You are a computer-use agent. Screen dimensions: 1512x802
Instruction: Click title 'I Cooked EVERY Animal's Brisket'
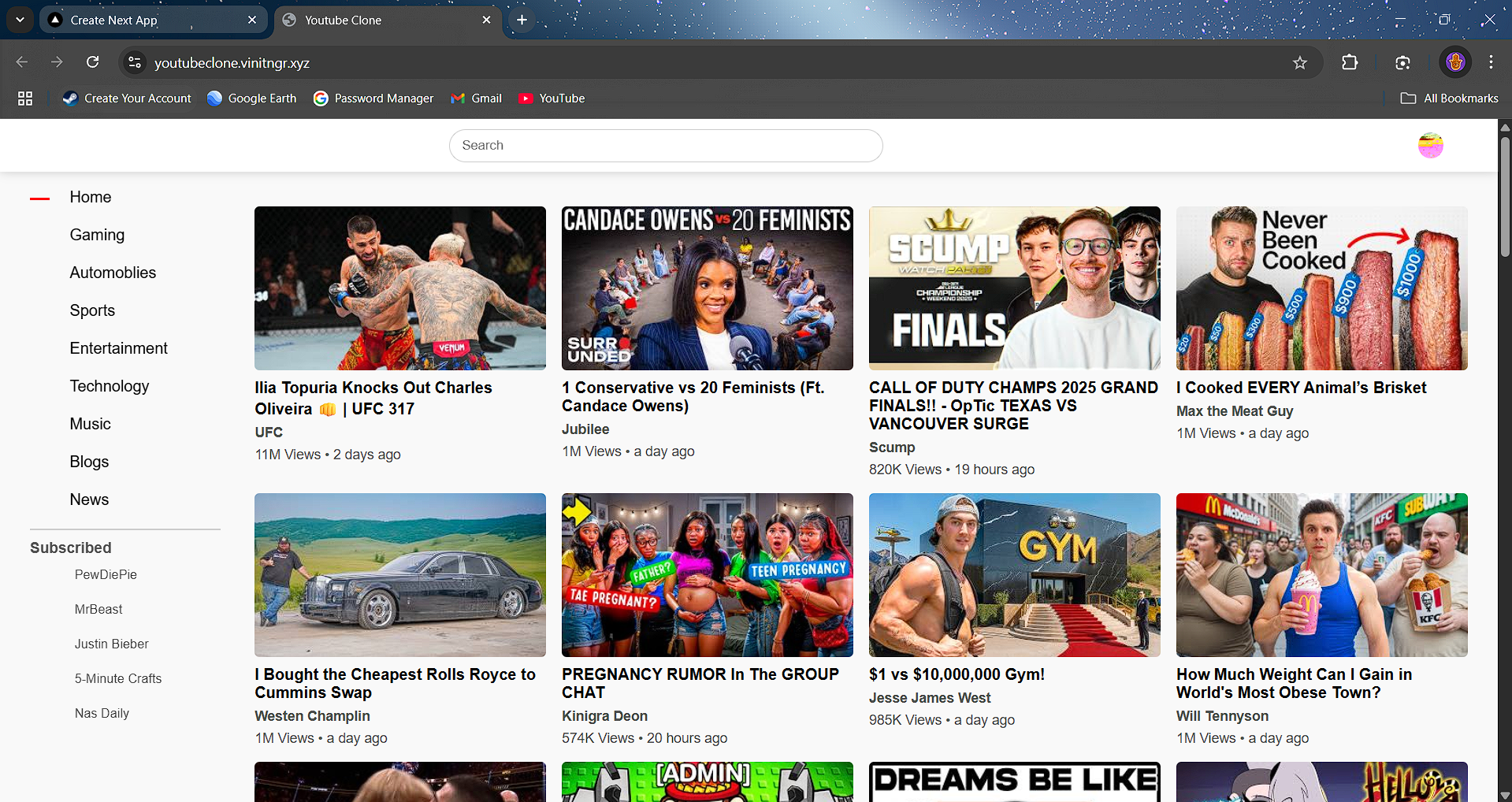coord(1302,388)
